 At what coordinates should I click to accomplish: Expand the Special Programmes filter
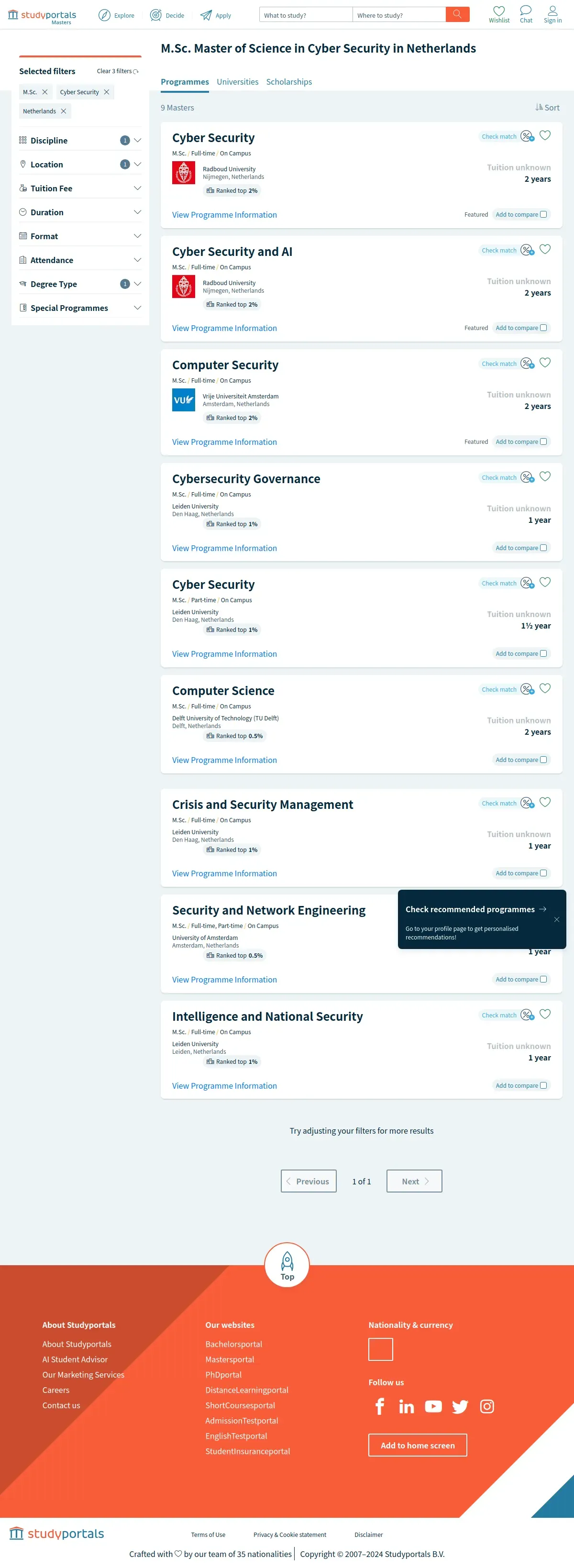(x=80, y=308)
